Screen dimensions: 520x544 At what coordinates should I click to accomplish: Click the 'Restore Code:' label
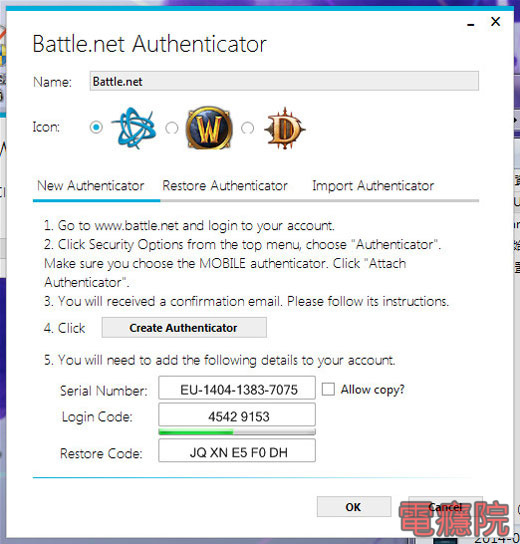tap(101, 453)
